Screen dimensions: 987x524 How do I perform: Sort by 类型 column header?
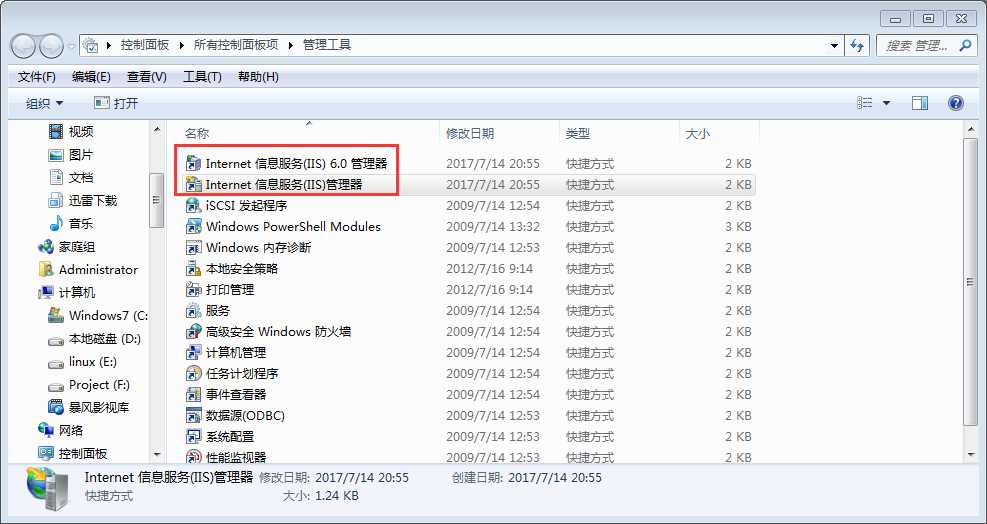tap(619, 134)
